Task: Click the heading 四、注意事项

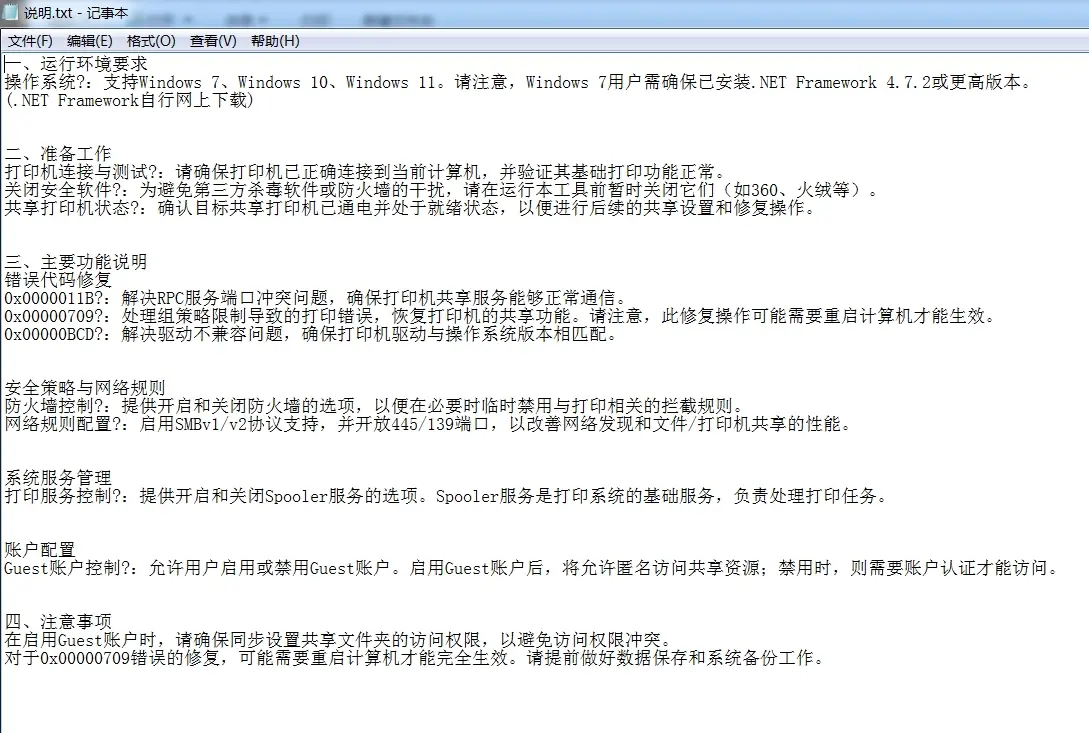Action: (58, 621)
